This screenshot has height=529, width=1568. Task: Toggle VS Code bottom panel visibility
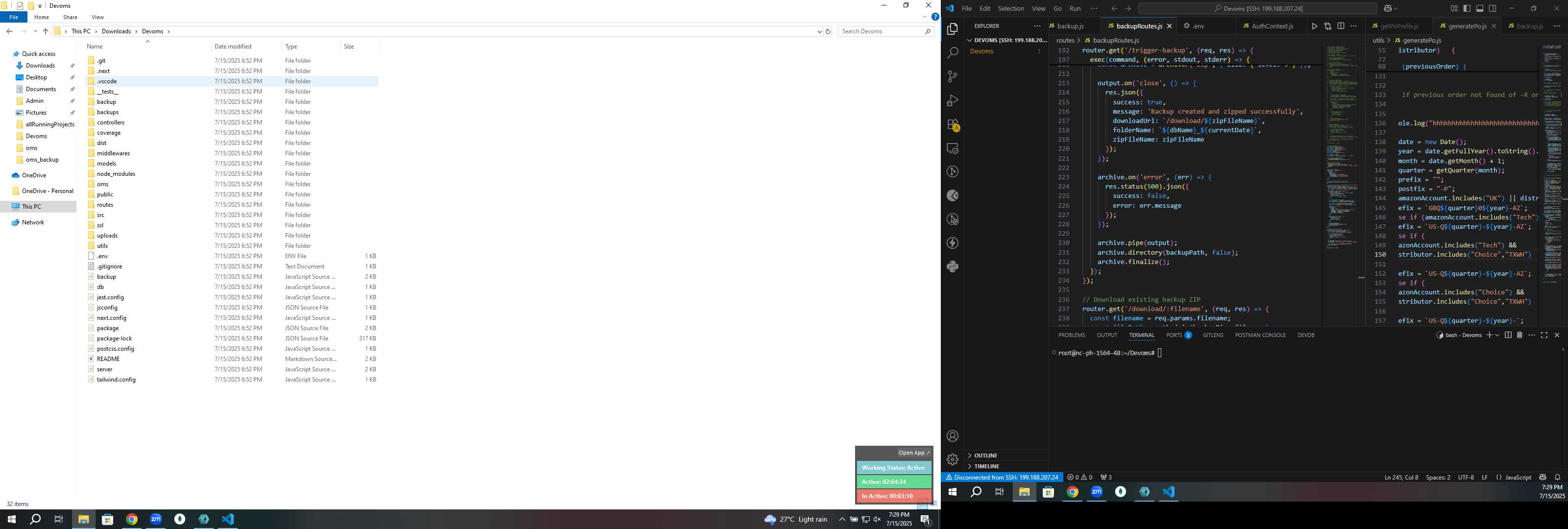click(x=1480, y=8)
